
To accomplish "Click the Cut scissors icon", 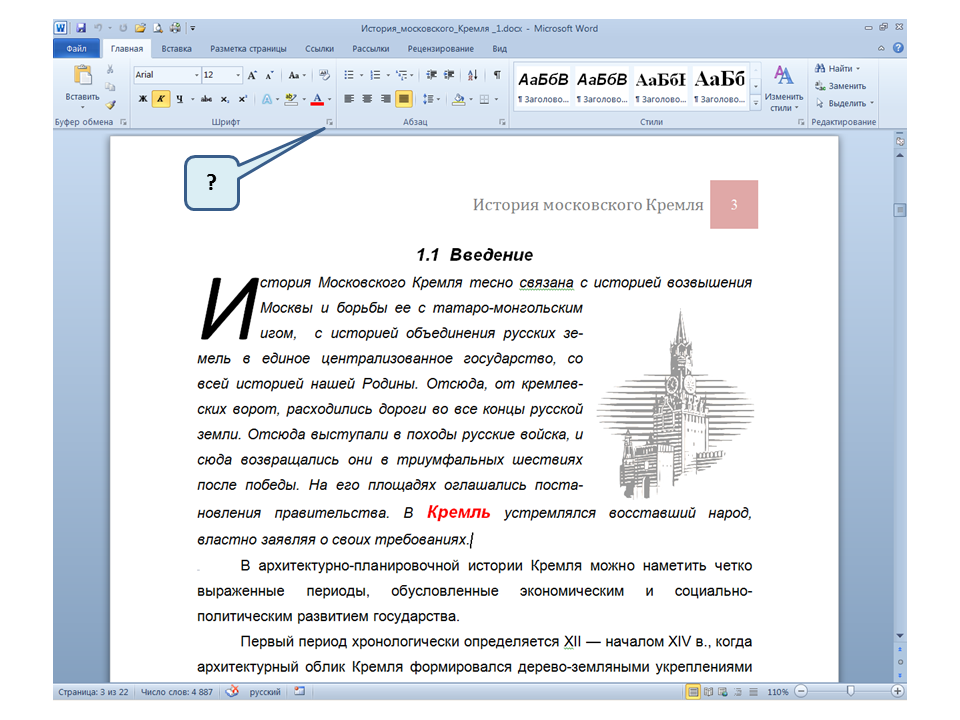I will coord(110,70).
